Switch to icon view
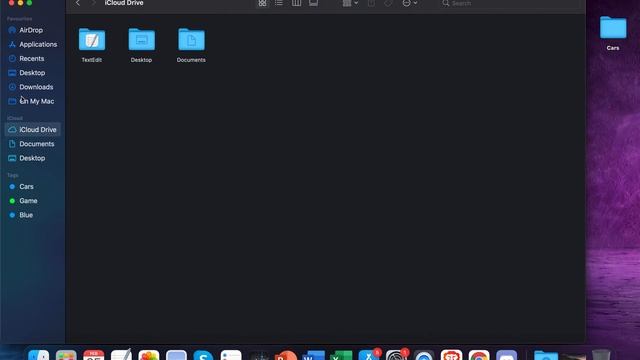 262,3
